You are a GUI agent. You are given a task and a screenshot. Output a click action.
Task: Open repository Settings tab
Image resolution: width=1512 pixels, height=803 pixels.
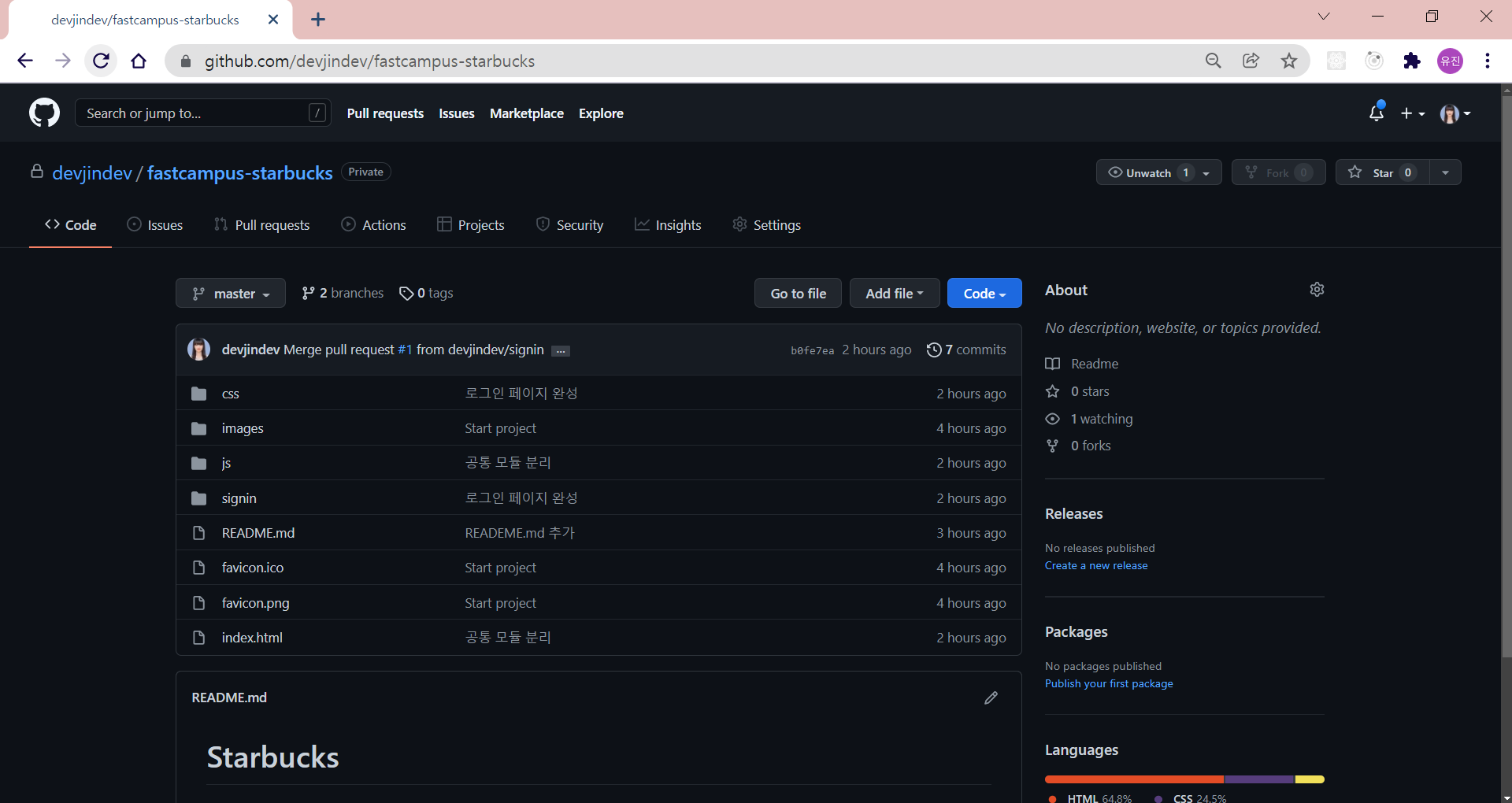(x=766, y=225)
